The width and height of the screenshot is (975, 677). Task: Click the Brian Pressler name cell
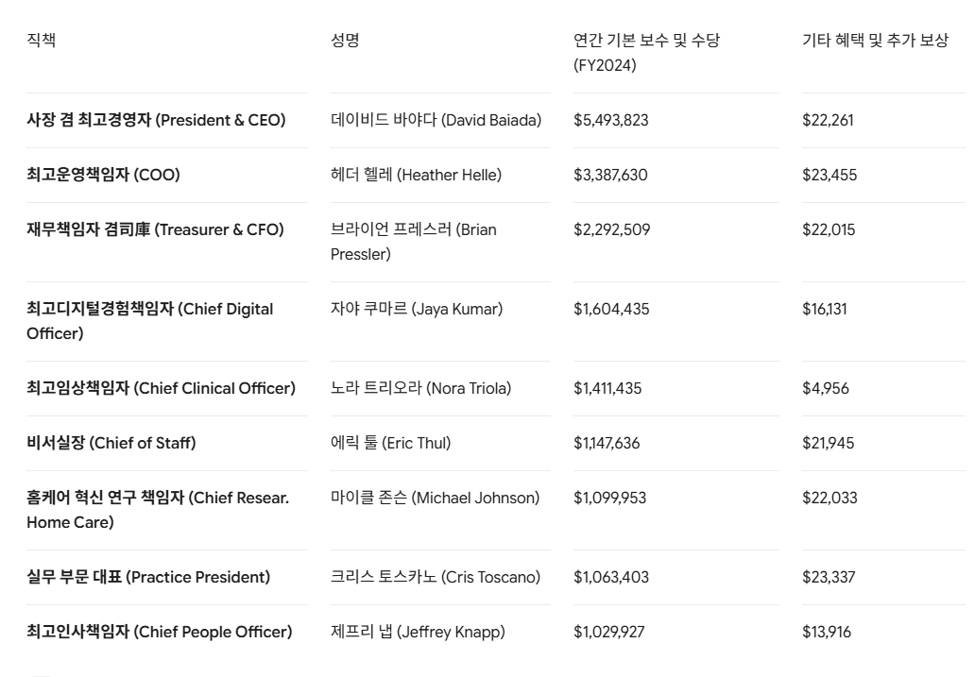click(414, 242)
